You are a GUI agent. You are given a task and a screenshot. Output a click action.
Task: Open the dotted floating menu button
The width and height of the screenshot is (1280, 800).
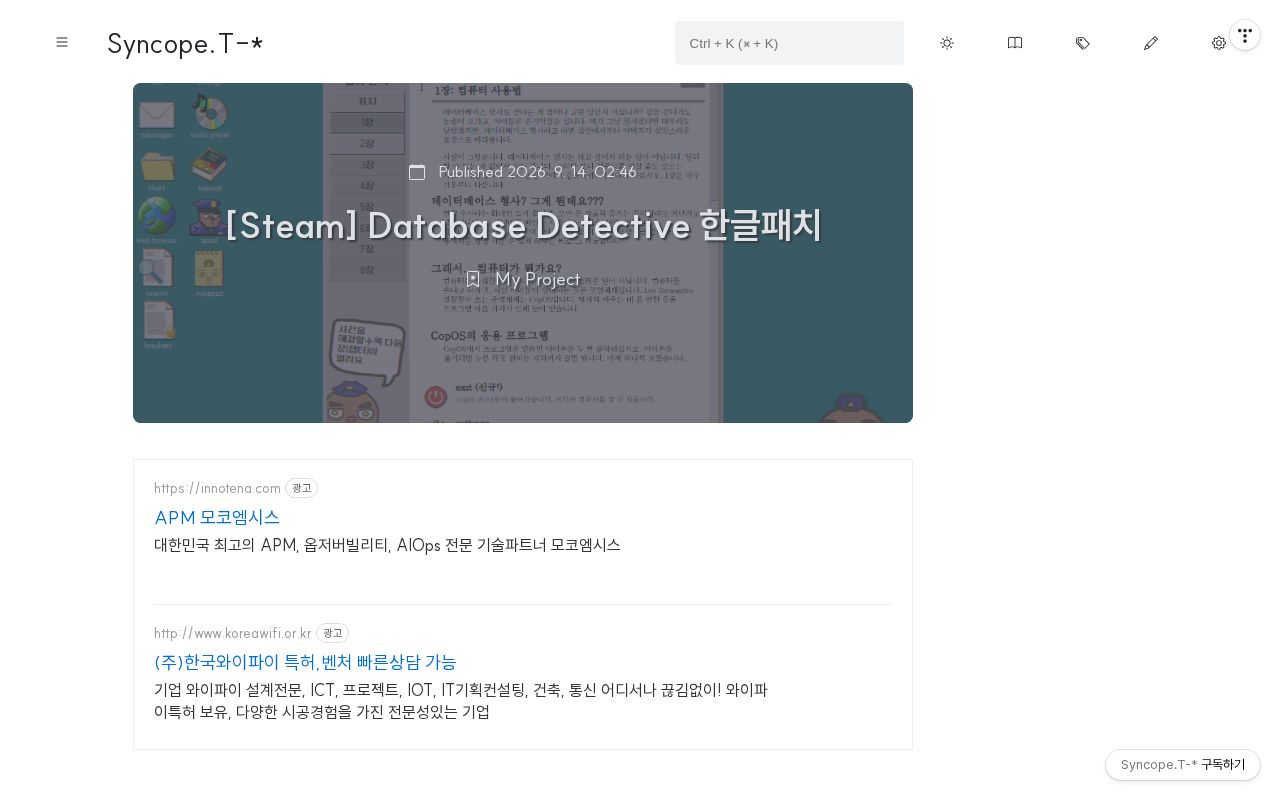coord(1245,35)
